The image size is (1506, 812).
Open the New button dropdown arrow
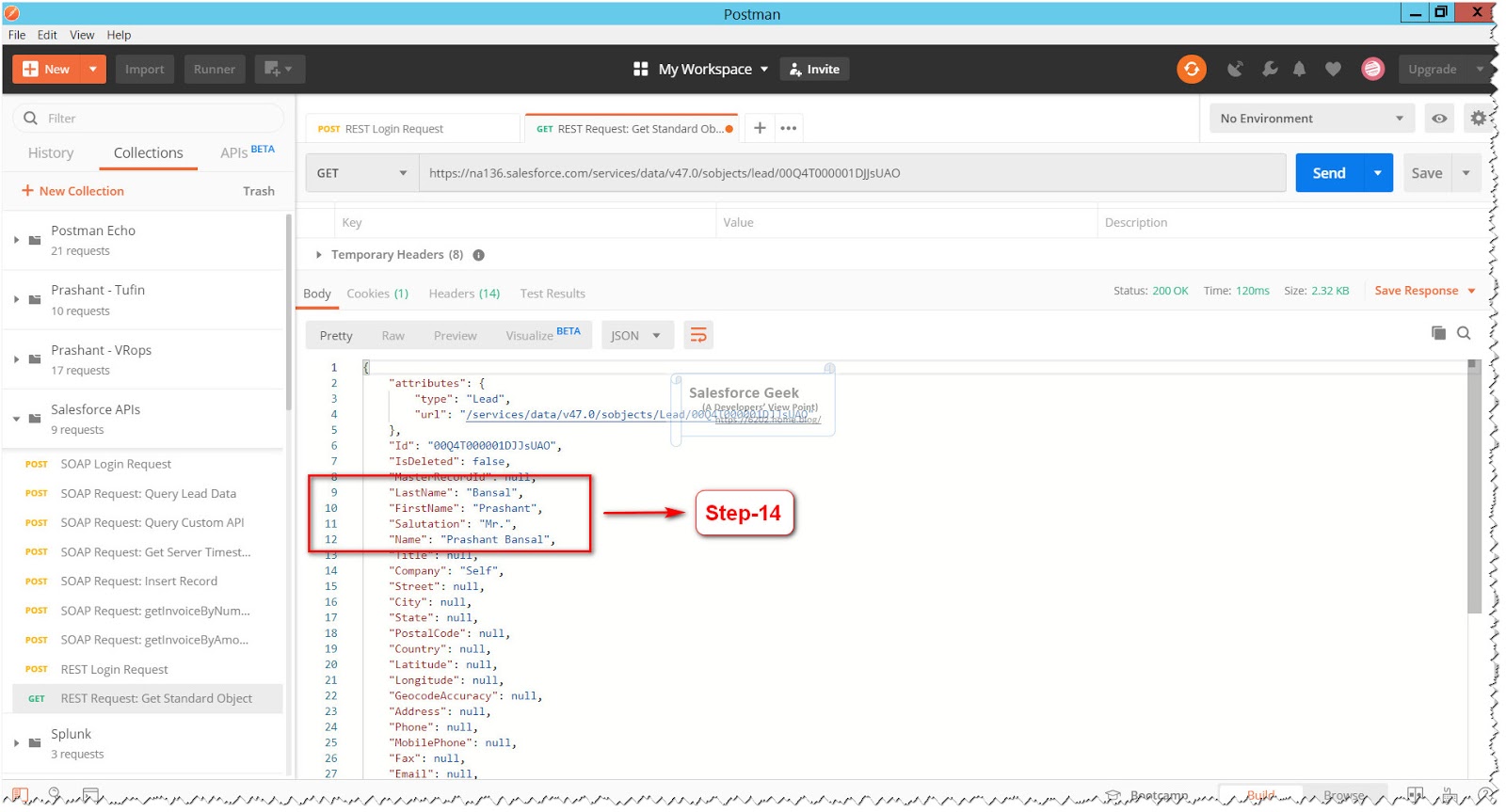[92, 69]
